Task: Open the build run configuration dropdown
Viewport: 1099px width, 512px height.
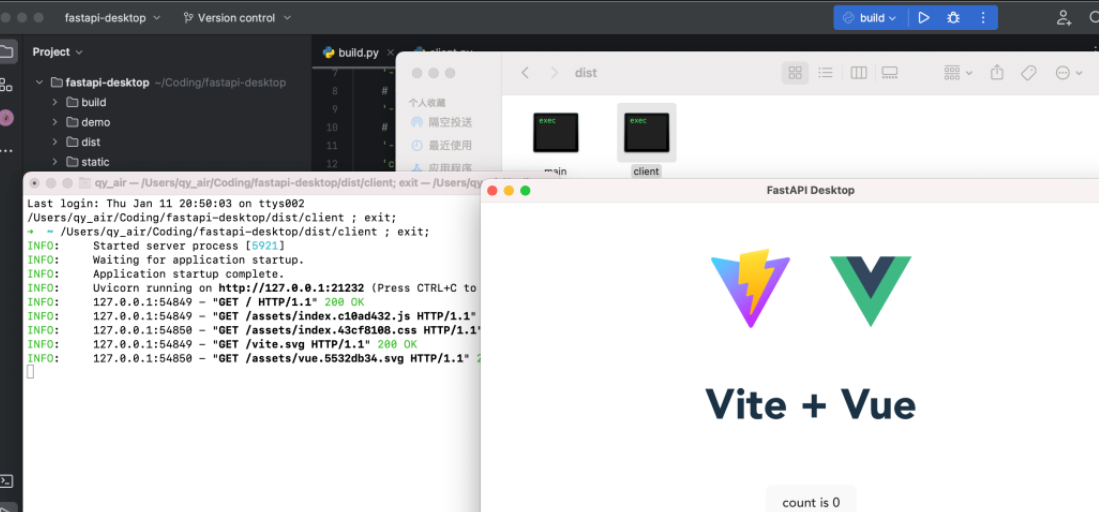Action: [870, 18]
